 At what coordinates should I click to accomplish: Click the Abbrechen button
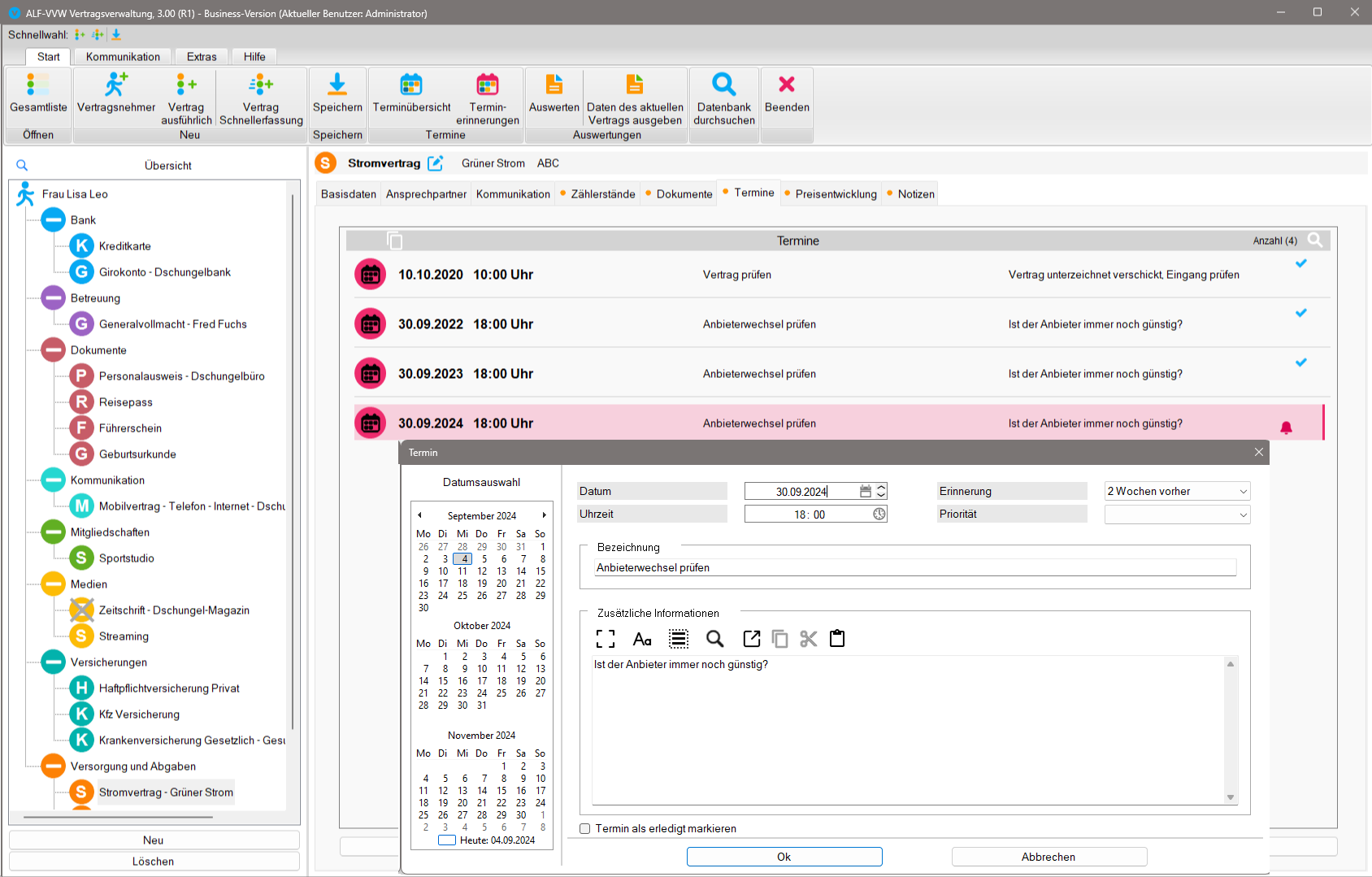coord(1049,857)
